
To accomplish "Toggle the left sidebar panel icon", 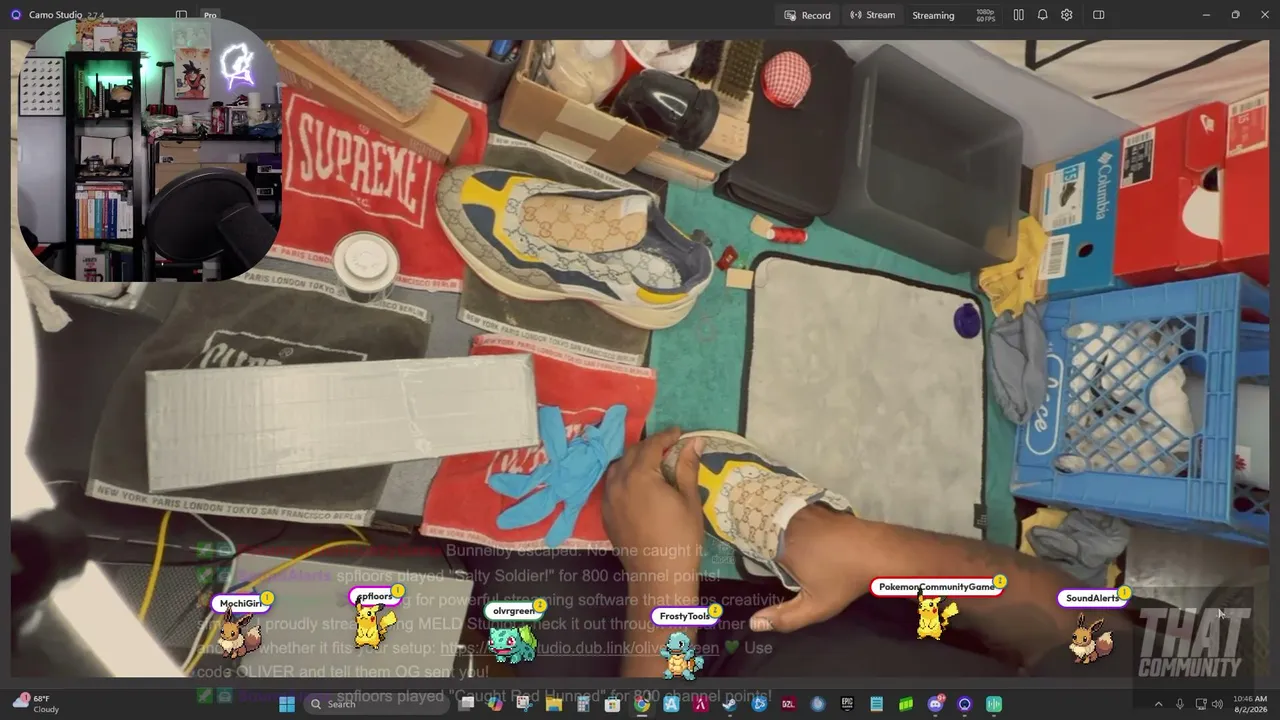I will (x=181, y=15).
